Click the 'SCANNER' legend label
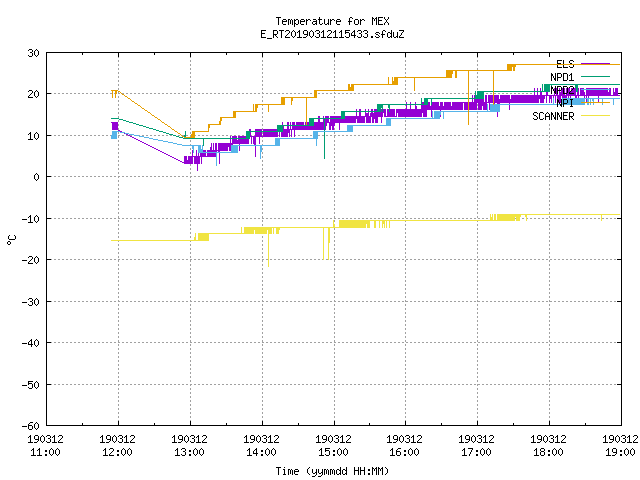The height and width of the screenshot is (480, 640). (553, 116)
